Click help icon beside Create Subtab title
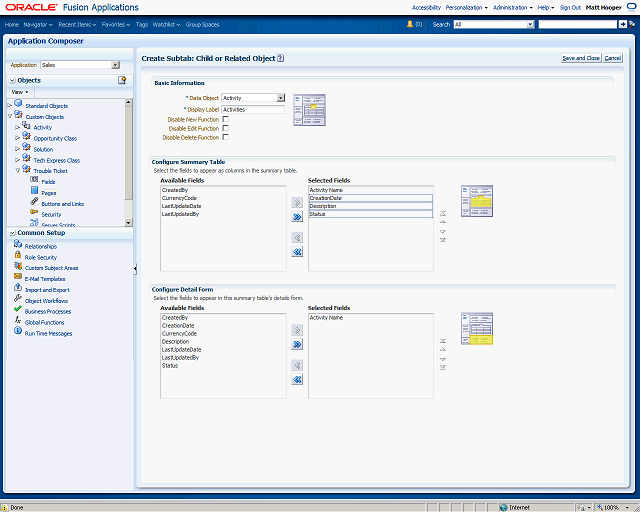The height and width of the screenshot is (512, 640). click(x=280, y=58)
